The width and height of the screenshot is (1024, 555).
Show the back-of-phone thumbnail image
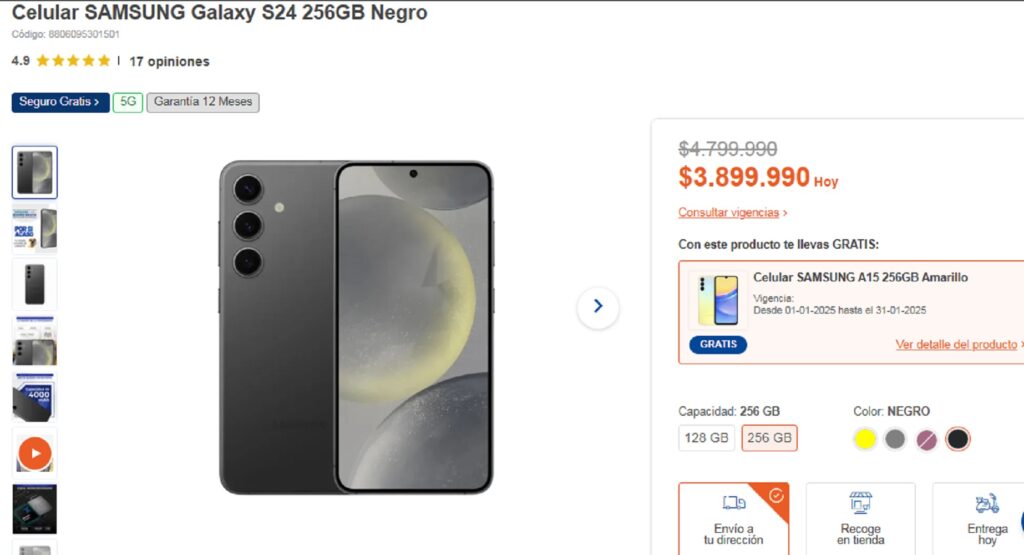coord(35,284)
